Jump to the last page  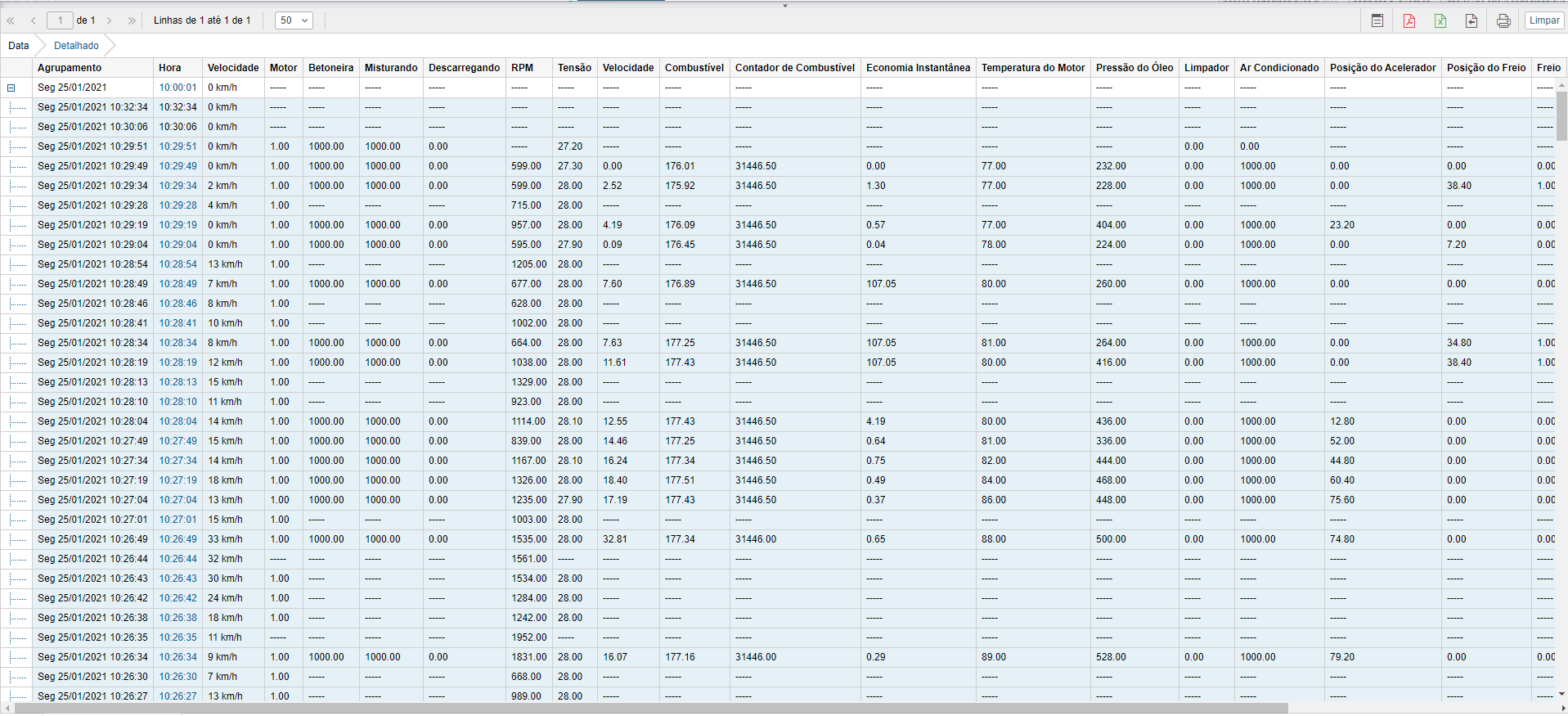pyautogui.click(x=132, y=20)
